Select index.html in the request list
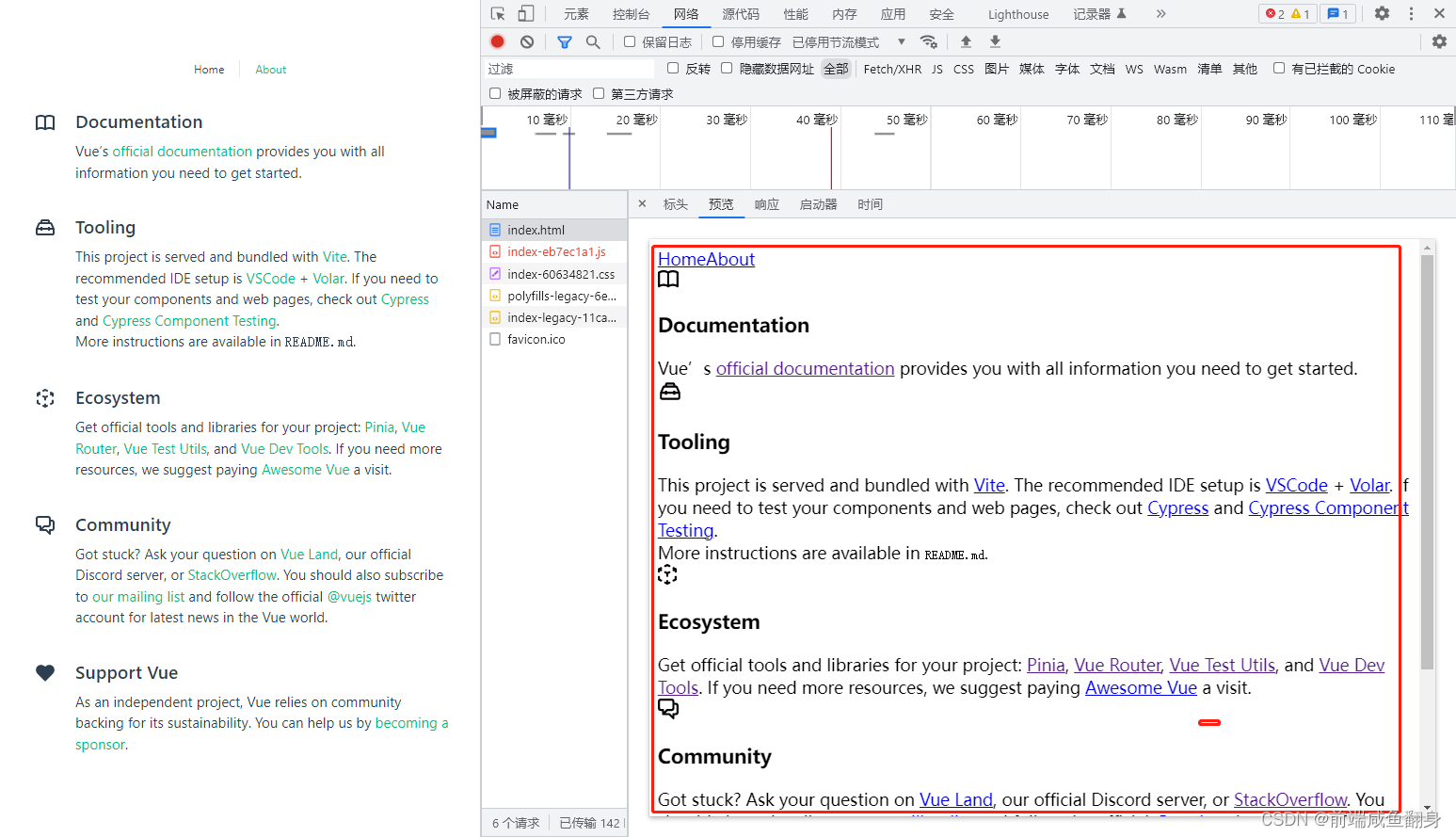Image resolution: width=1456 pixels, height=837 pixels. pos(554,230)
